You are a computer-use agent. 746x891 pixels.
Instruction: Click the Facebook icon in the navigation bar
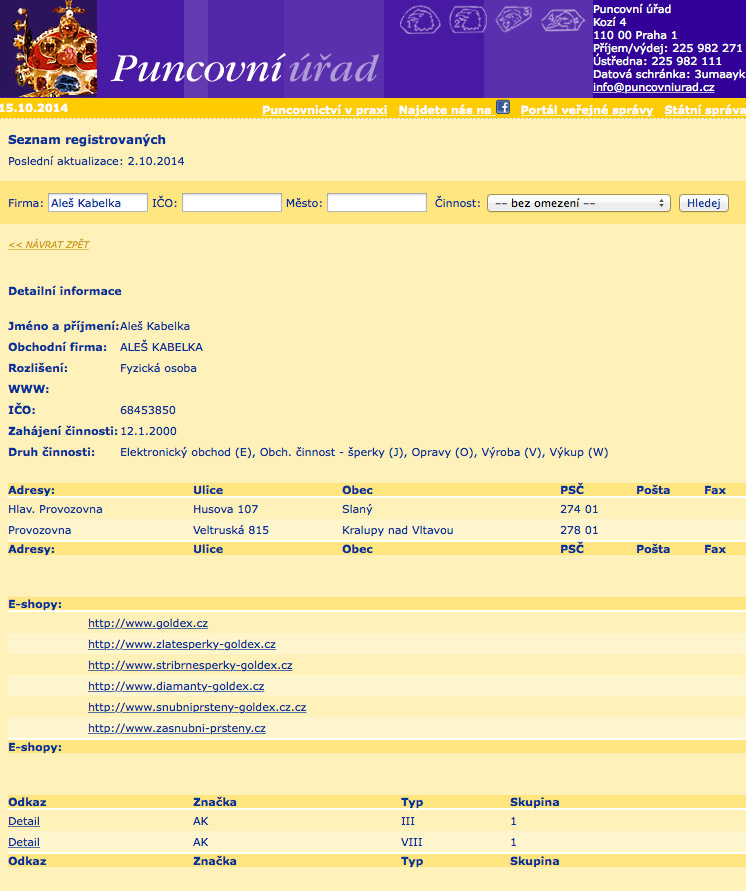(x=503, y=107)
